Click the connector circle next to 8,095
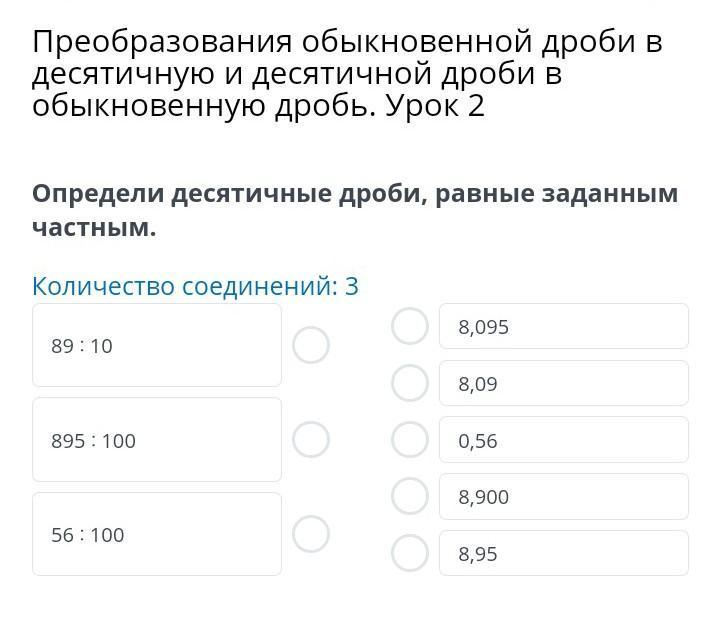The width and height of the screenshot is (720, 621). [409, 326]
